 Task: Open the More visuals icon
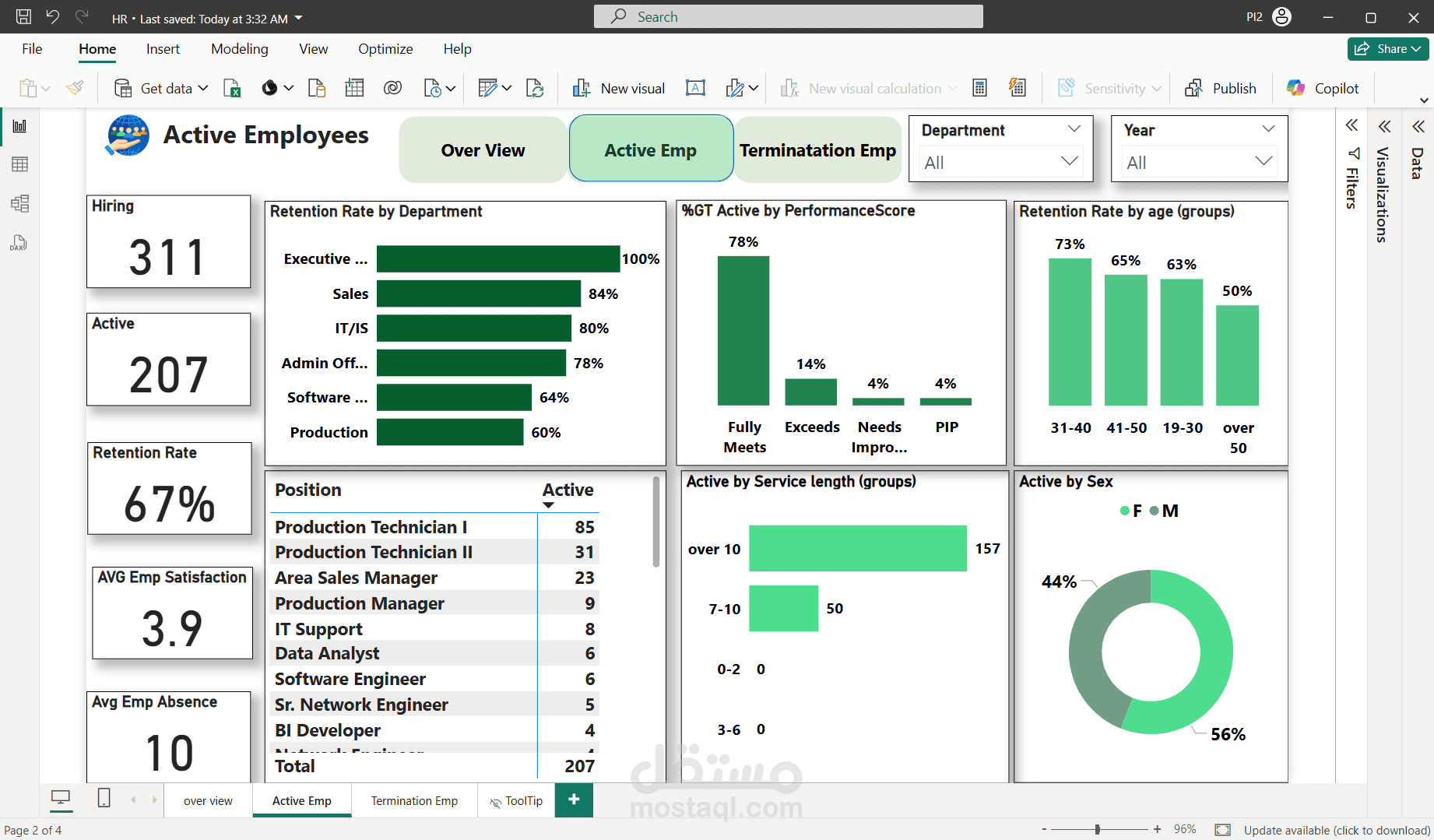tap(734, 88)
